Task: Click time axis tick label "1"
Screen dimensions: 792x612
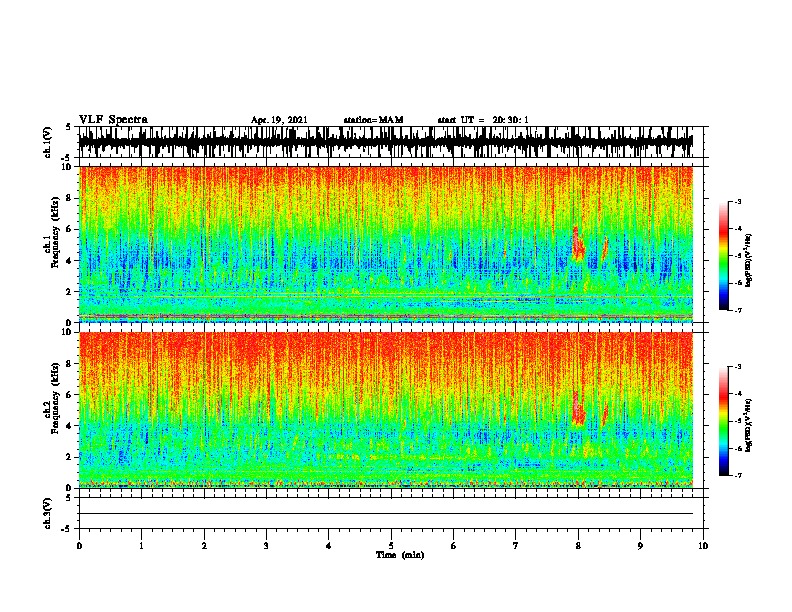Action: [x=141, y=546]
